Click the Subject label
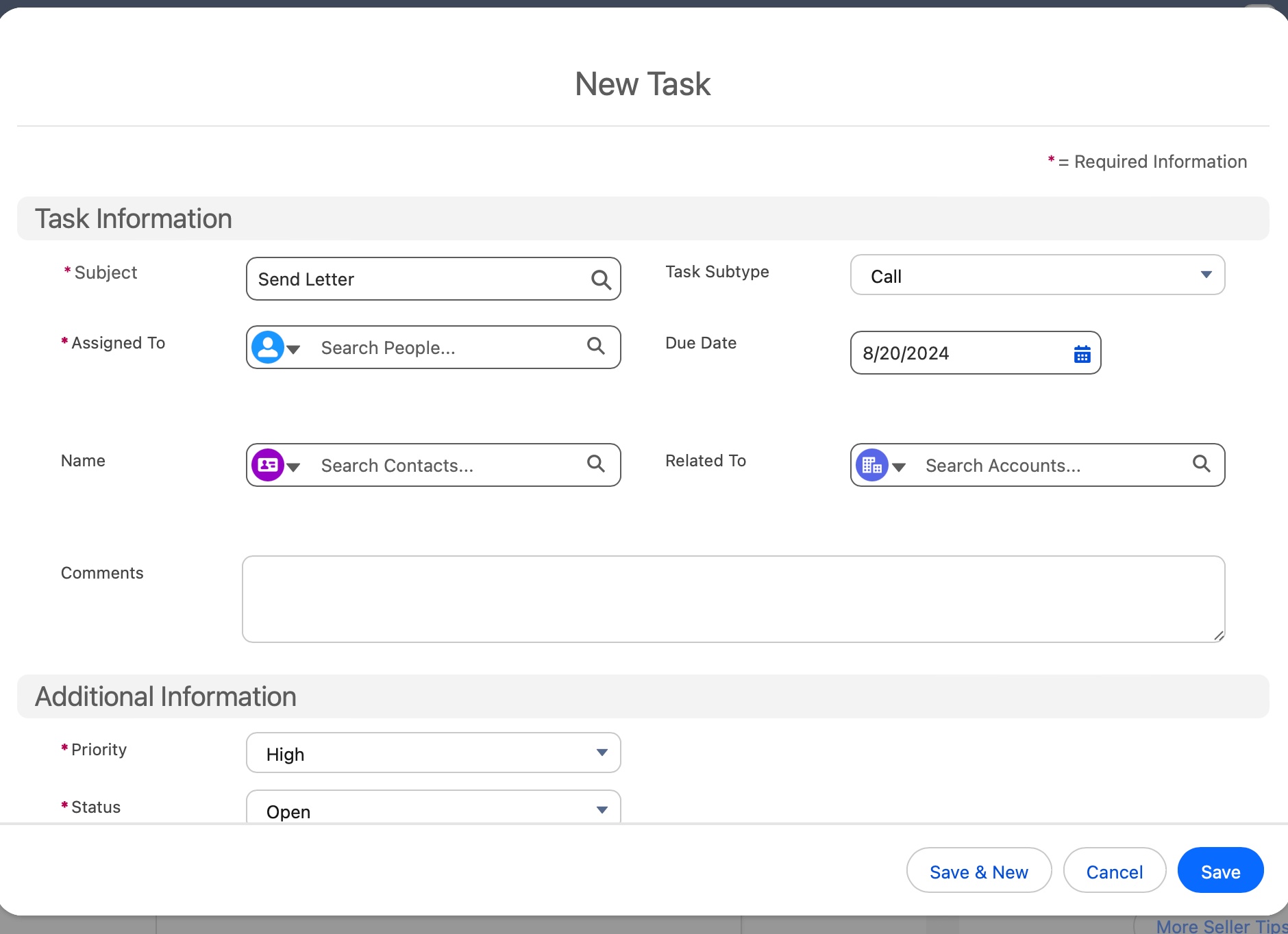 pyautogui.click(x=106, y=273)
